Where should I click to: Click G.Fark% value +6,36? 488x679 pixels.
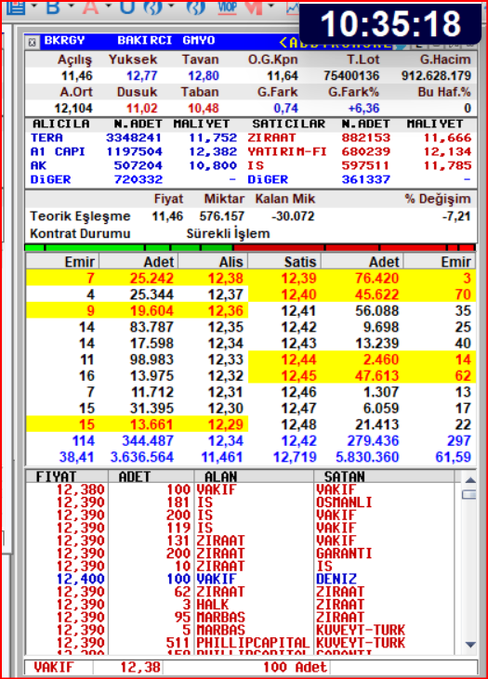[363, 108]
